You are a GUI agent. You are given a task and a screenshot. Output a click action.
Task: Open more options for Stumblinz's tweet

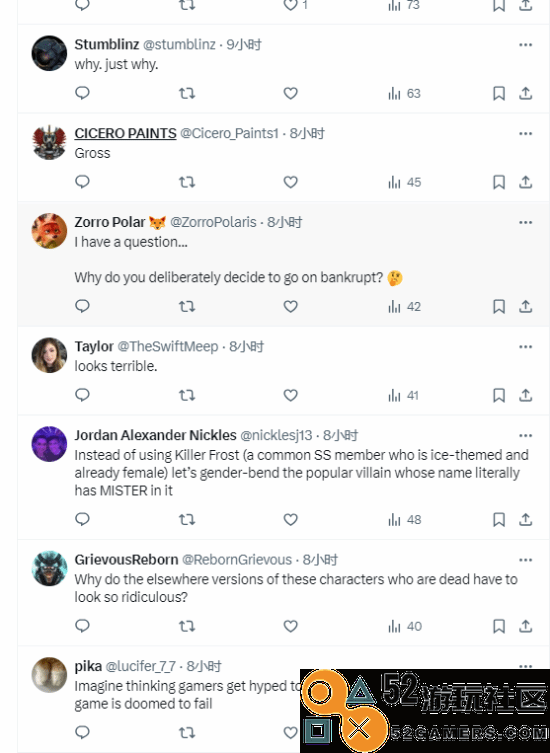[x=526, y=45]
